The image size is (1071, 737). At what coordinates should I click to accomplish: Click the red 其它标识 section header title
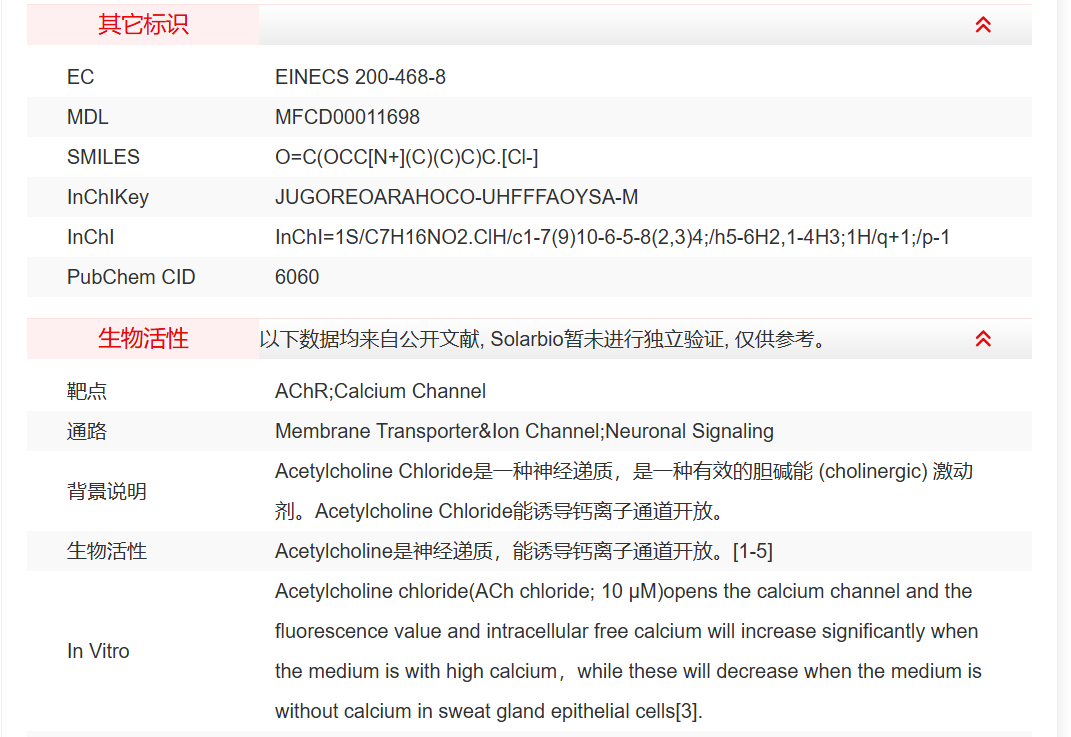143,25
